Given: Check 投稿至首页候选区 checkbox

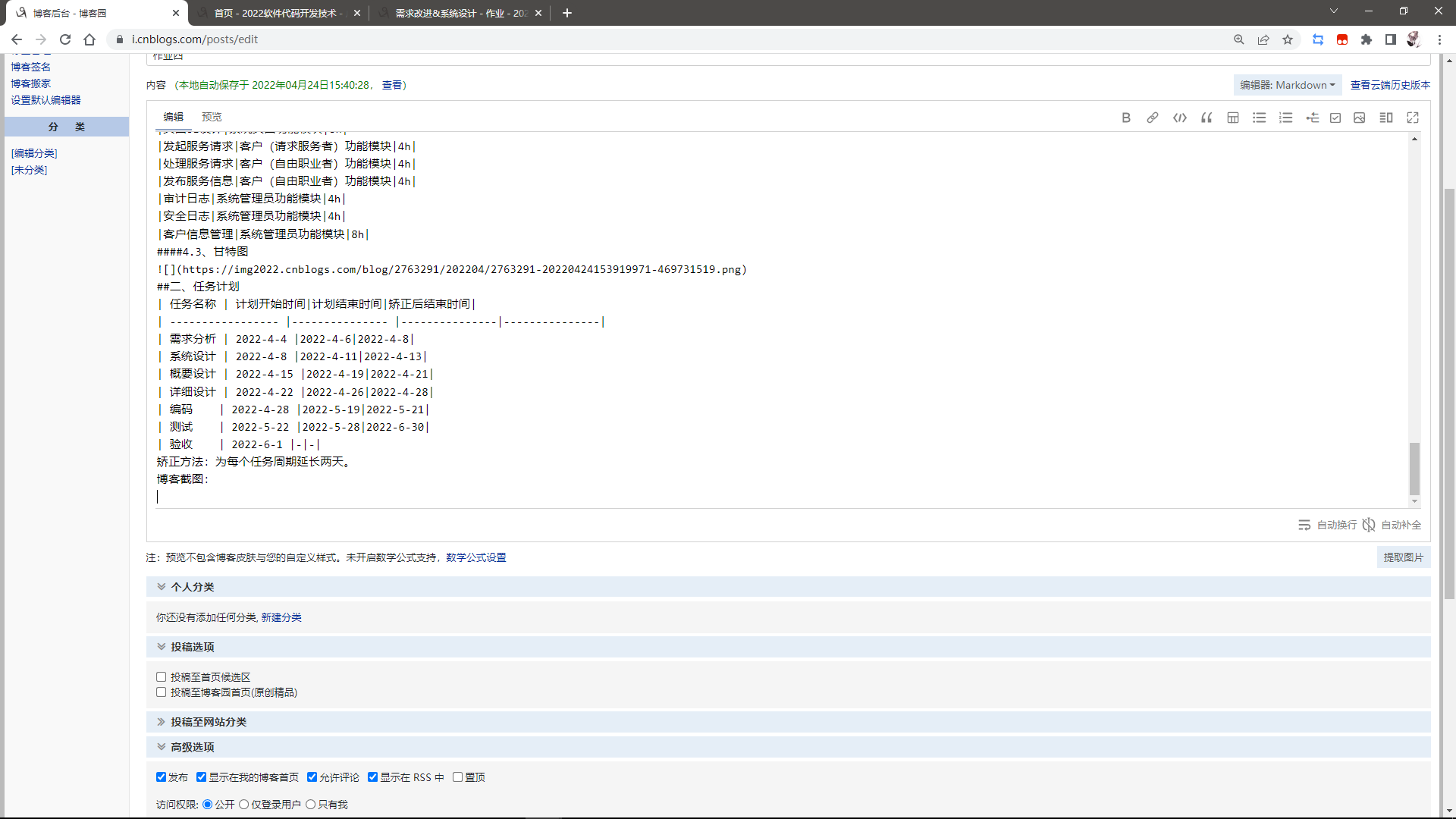Looking at the screenshot, I should click(161, 677).
